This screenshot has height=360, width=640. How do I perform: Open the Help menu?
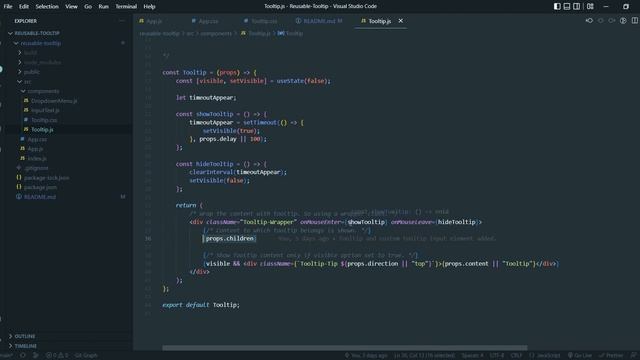(x=149, y=7)
